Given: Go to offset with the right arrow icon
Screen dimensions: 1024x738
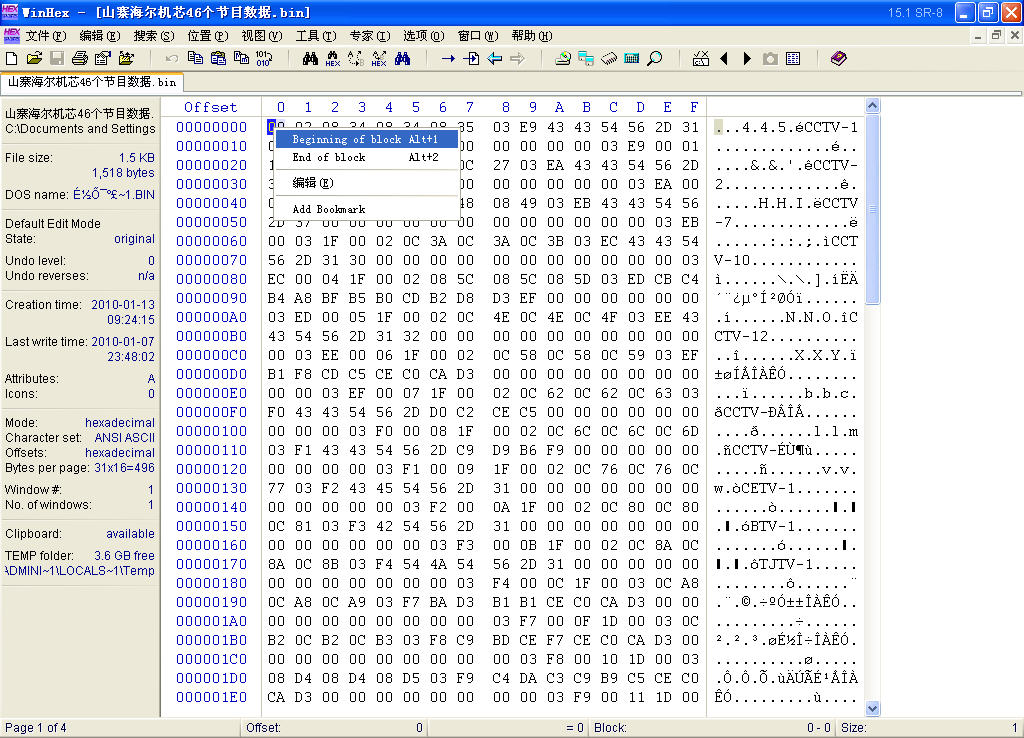Looking at the screenshot, I should pos(448,59).
